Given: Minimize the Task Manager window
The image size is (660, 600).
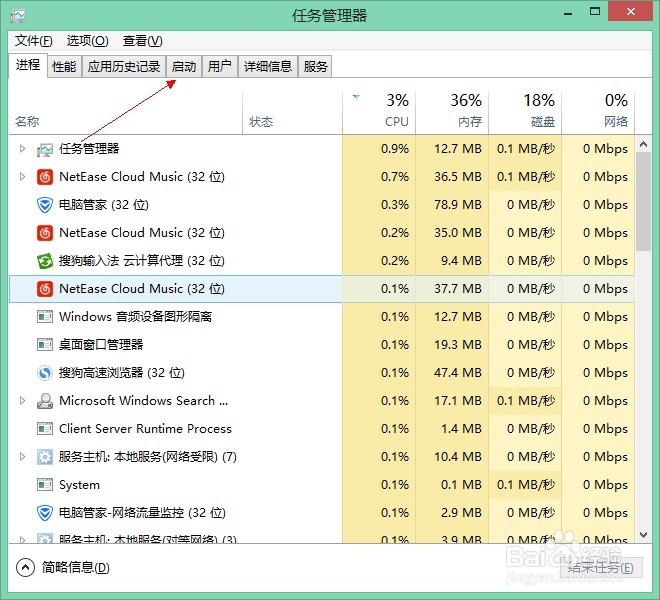Looking at the screenshot, I should click(x=568, y=13).
